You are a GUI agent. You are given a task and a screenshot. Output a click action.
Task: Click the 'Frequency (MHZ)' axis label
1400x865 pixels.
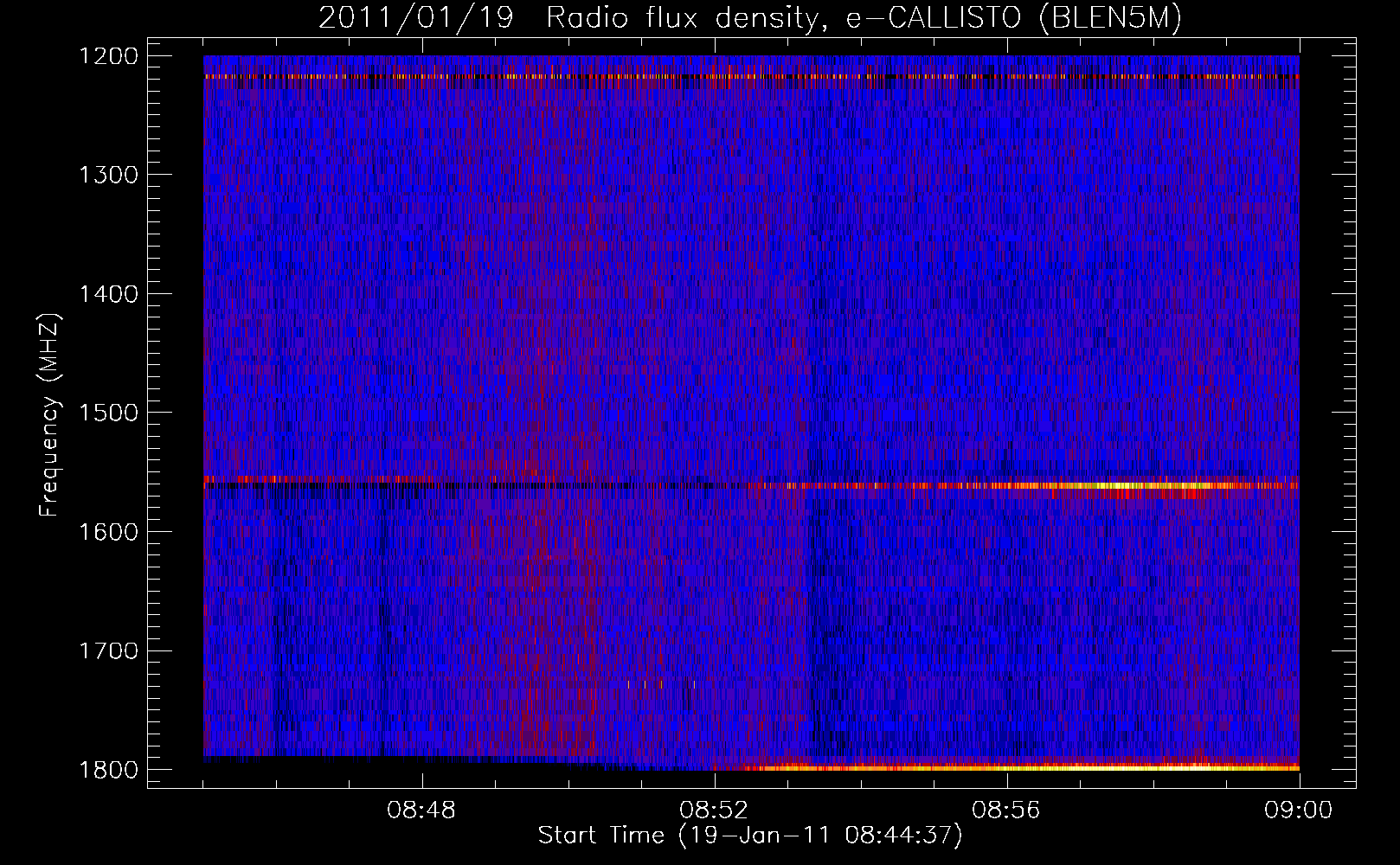click(x=49, y=415)
